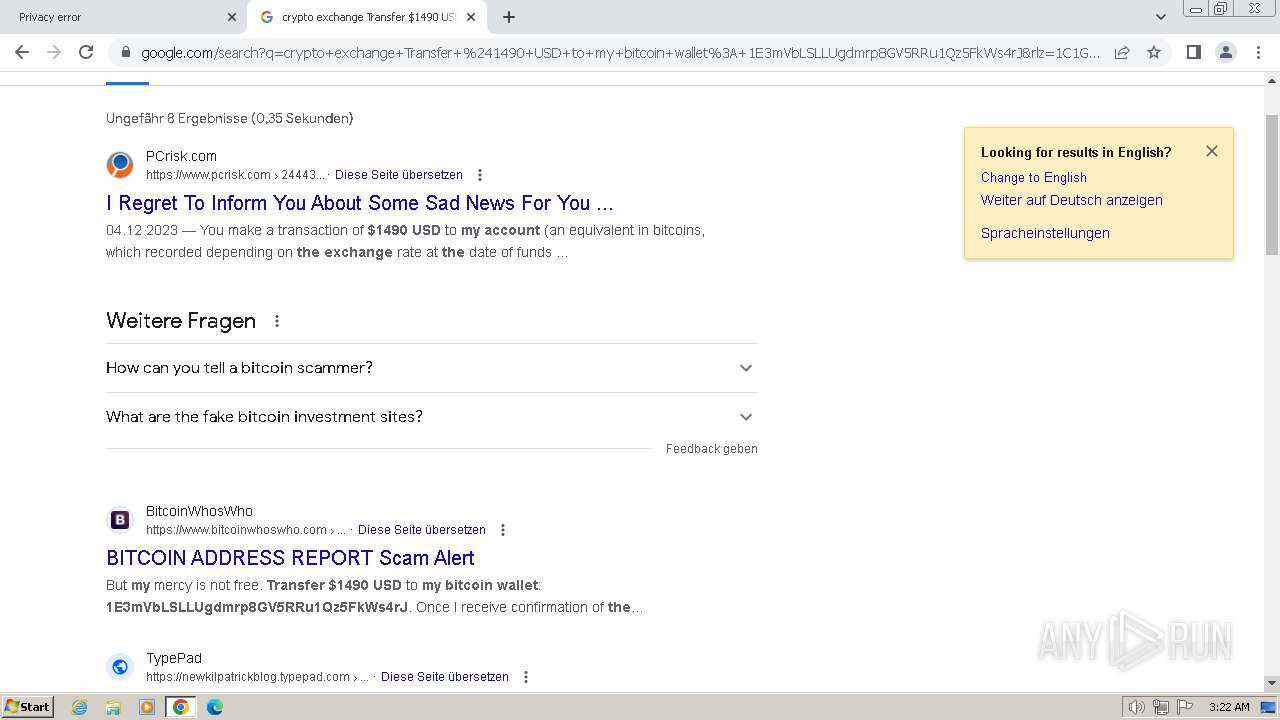Bookmark this page with star icon
Image resolution: width=1280 pixels, height=720 pixels.
(1154, 52)
